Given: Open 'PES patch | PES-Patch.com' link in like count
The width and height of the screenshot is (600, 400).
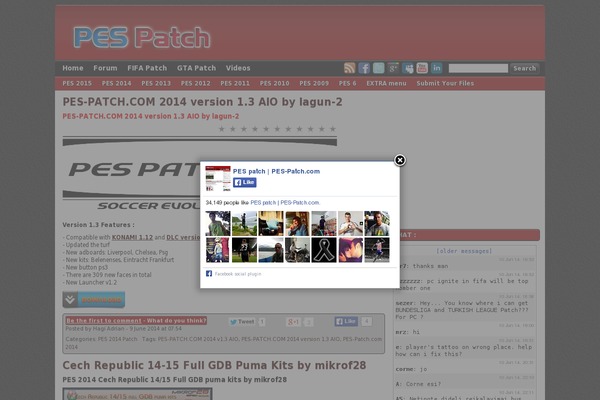Looking at the screenshot, I should tap(285, 202).
